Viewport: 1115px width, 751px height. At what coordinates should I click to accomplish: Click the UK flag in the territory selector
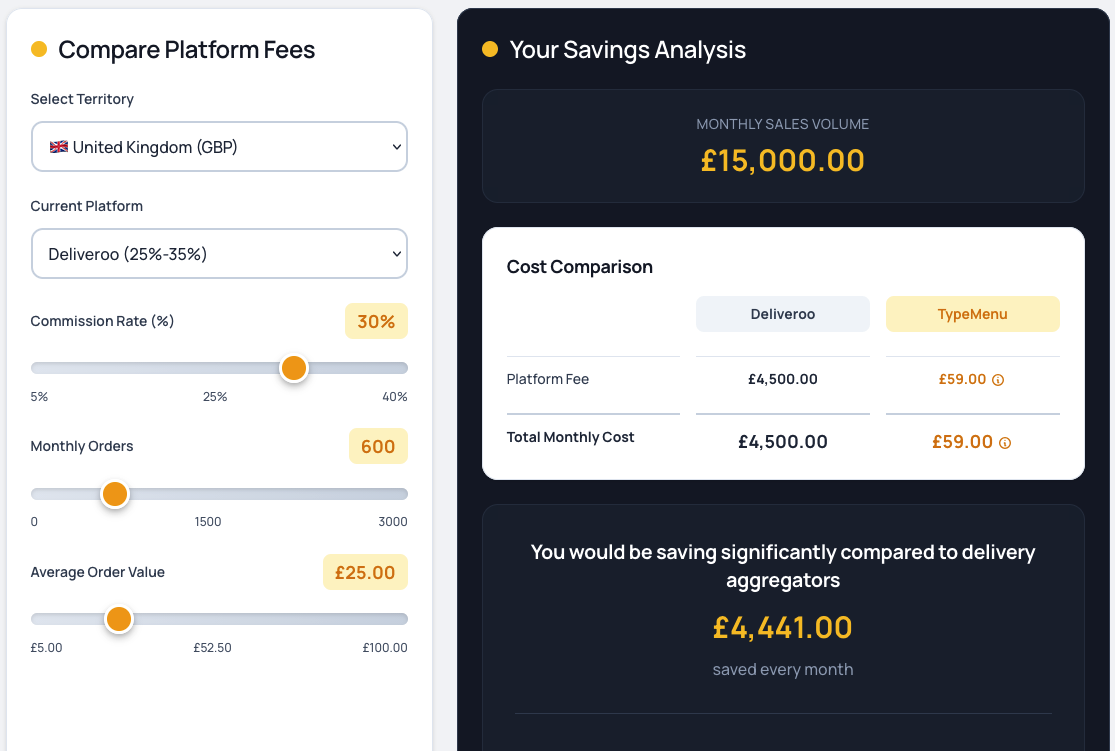click(x=59, y=145)
